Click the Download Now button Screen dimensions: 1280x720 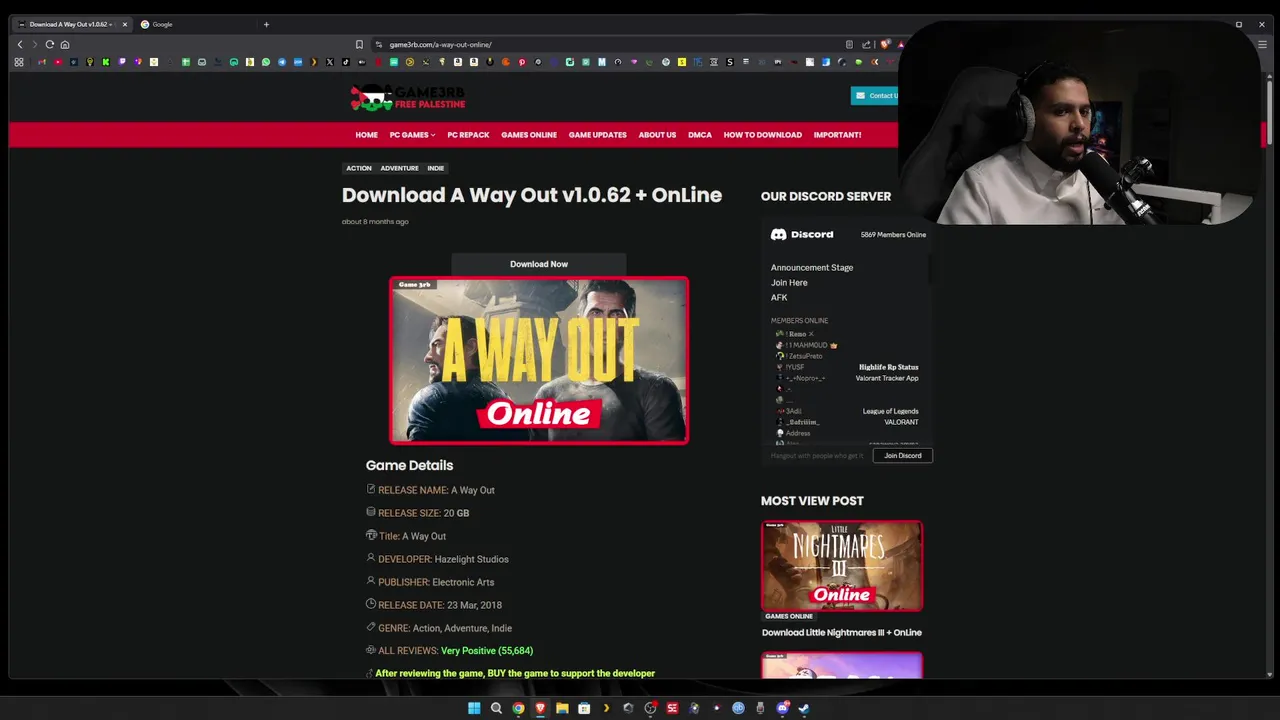click(x=539, y=264)
